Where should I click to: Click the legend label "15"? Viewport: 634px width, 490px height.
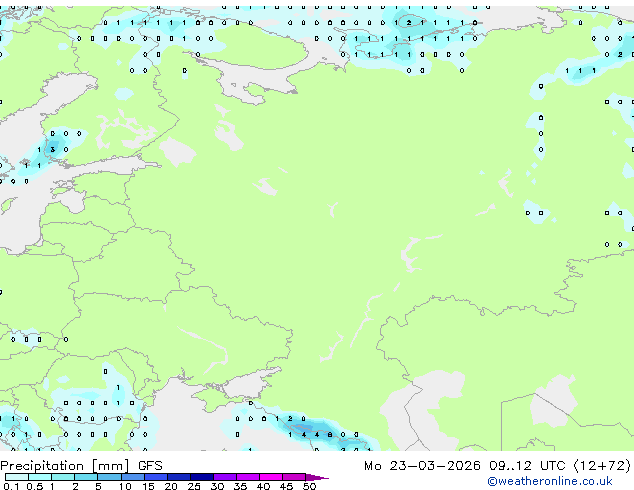(x=148, y=486)
